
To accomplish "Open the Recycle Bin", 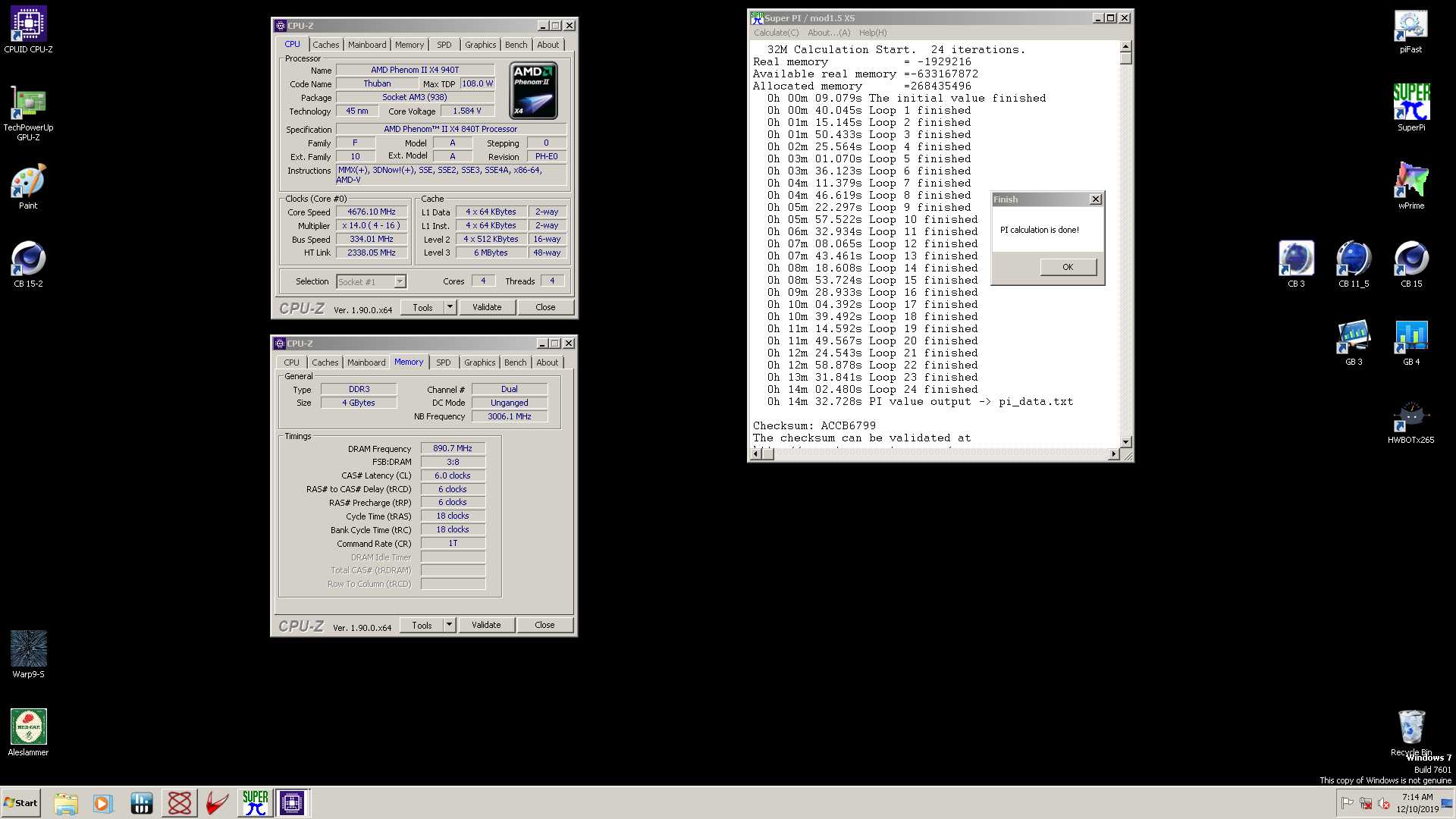I will tap(1410, 733).
